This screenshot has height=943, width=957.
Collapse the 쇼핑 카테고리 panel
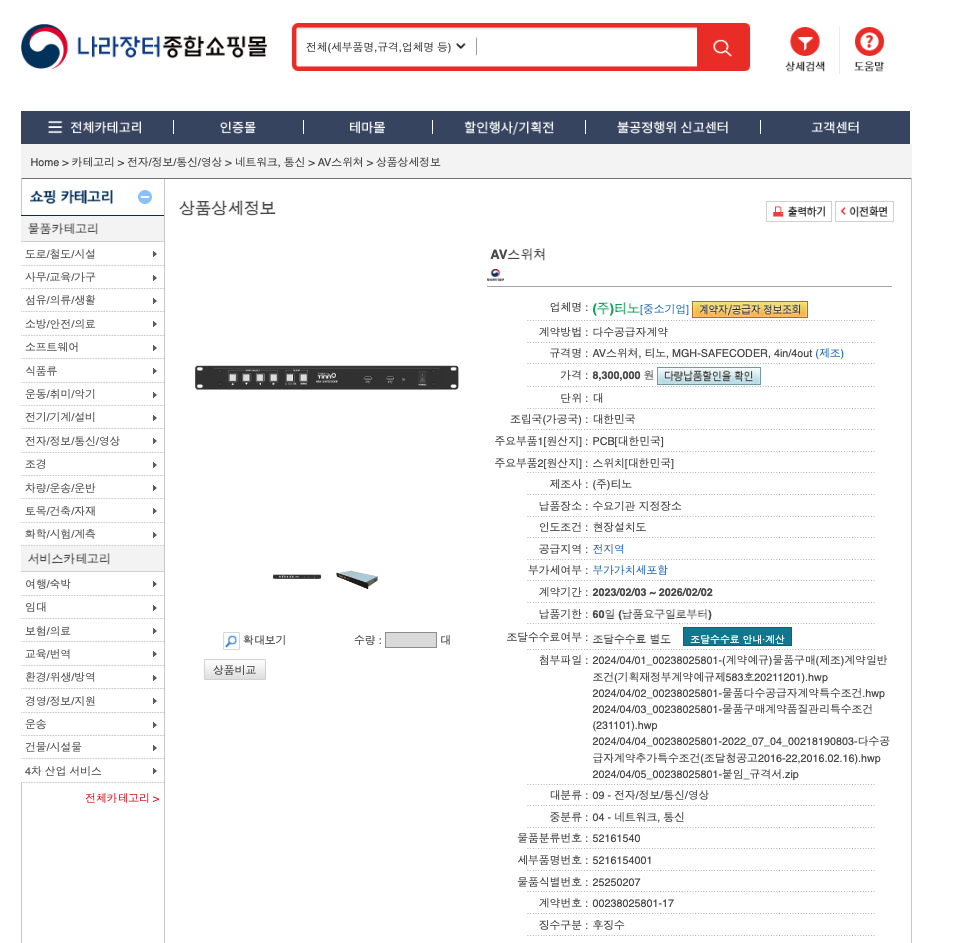coord(145,197)
